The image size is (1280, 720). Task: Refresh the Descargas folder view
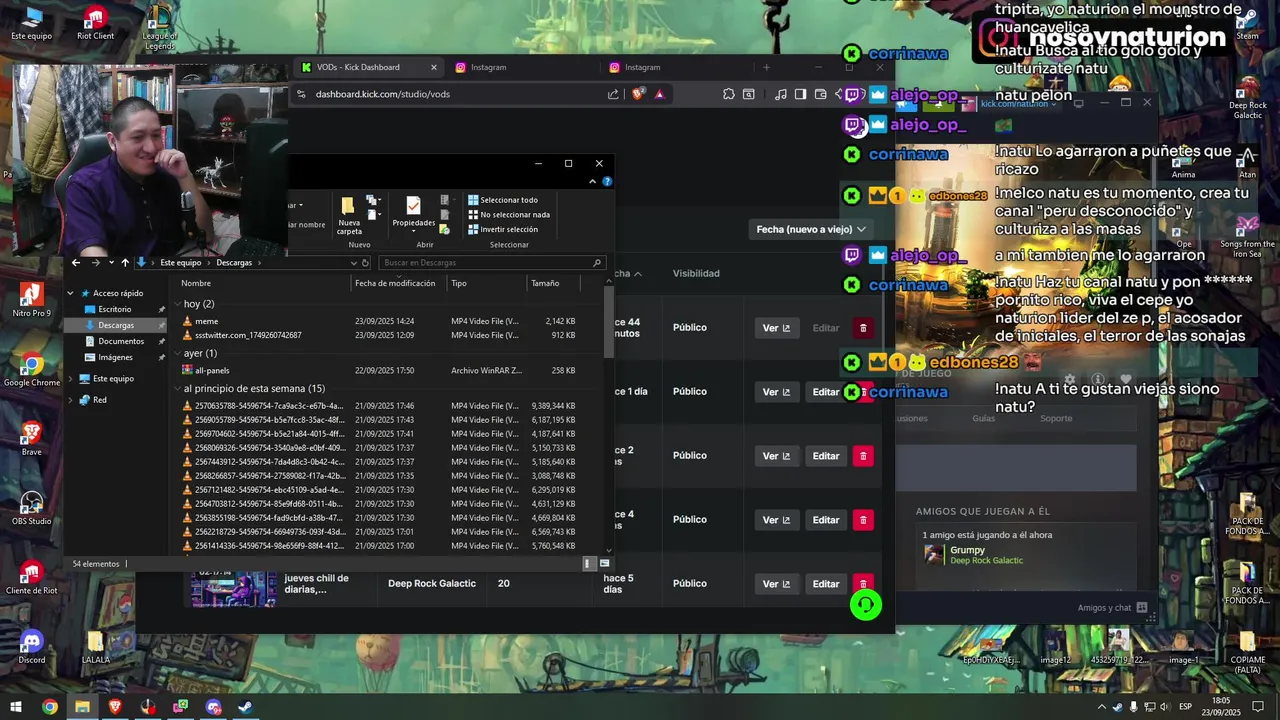point(365,263)
